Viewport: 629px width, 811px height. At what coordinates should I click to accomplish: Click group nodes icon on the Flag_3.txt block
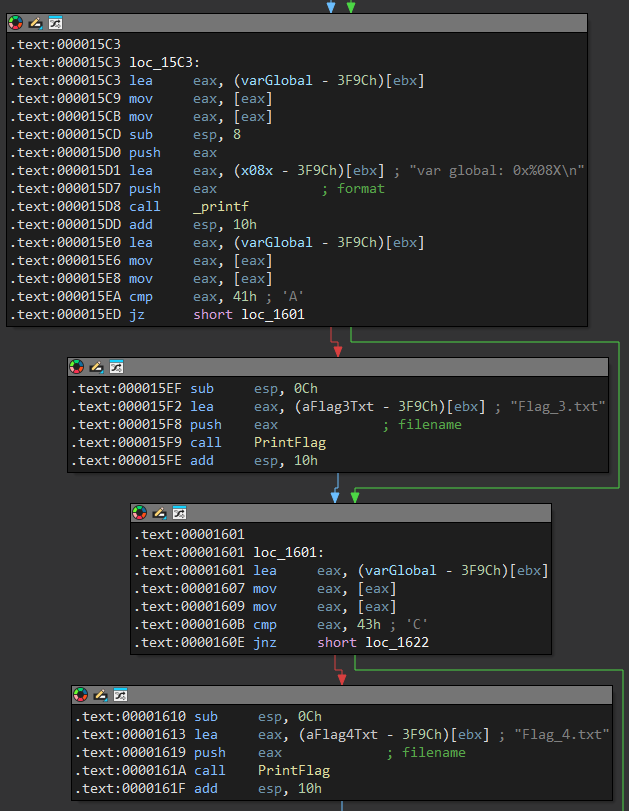117,368
